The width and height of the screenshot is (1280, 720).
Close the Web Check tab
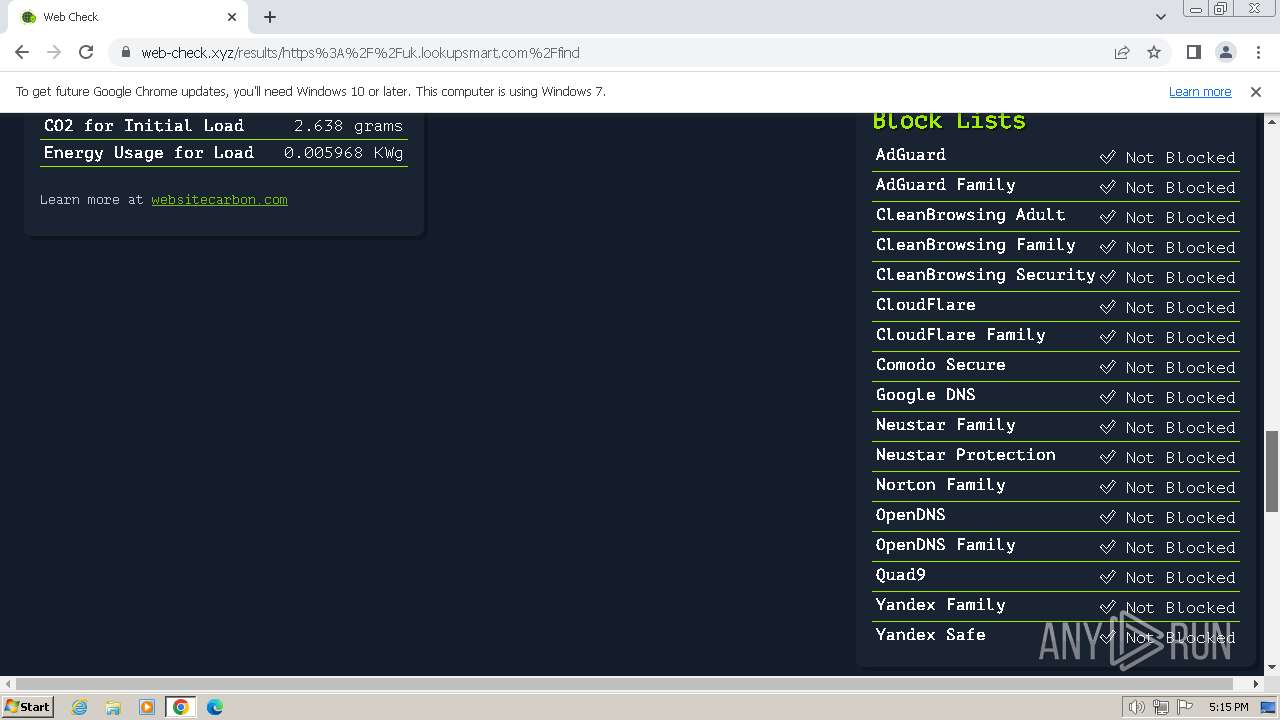click(x=232, y=17)
